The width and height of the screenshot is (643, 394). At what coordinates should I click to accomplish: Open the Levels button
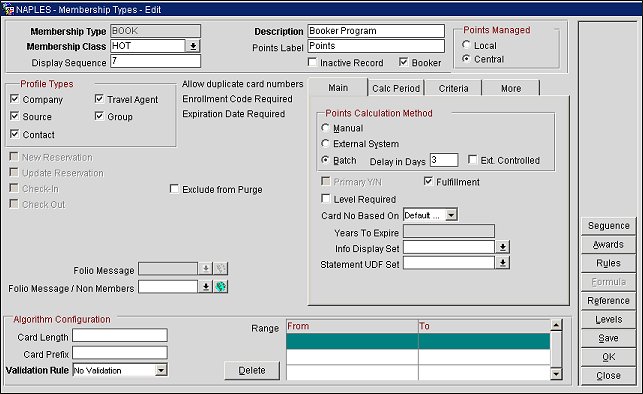pyautogui.click(x=609, y=319)
